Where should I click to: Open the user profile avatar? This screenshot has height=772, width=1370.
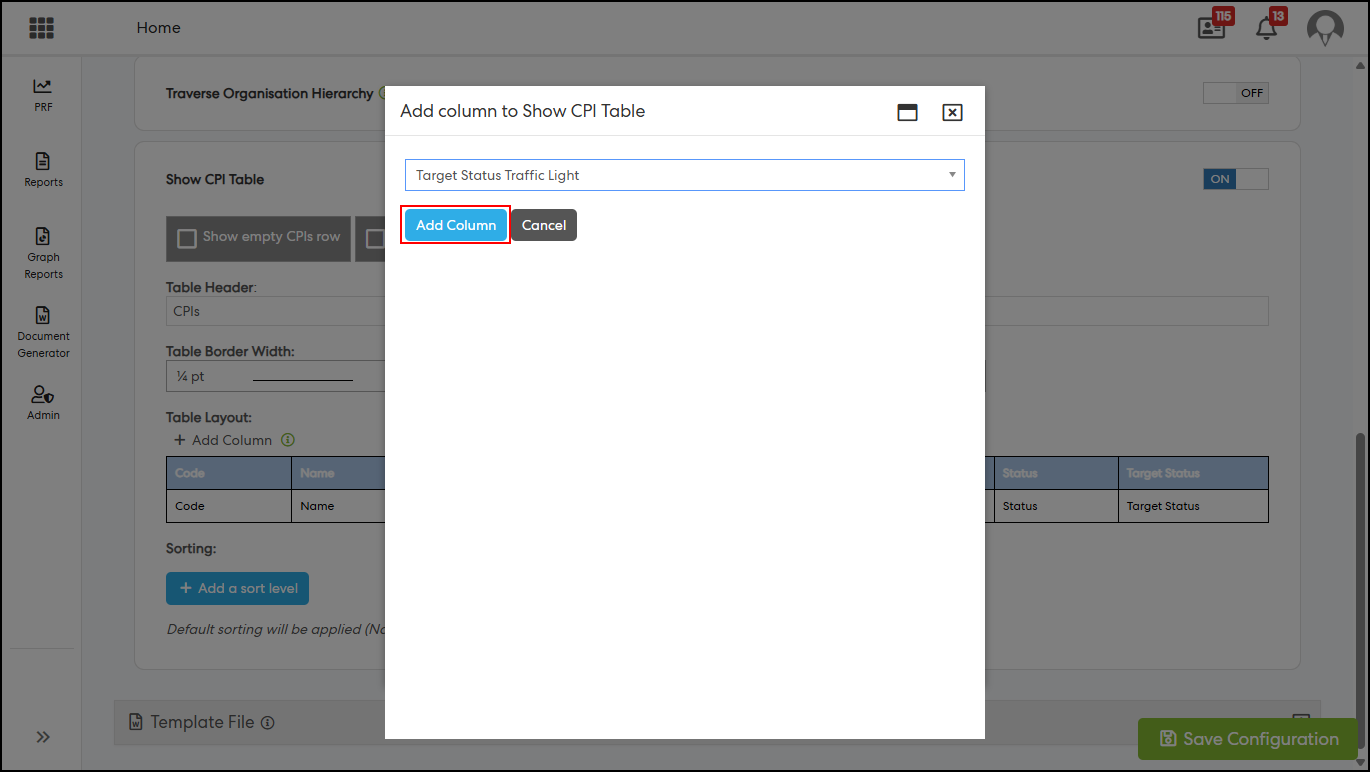(1325, 28)
